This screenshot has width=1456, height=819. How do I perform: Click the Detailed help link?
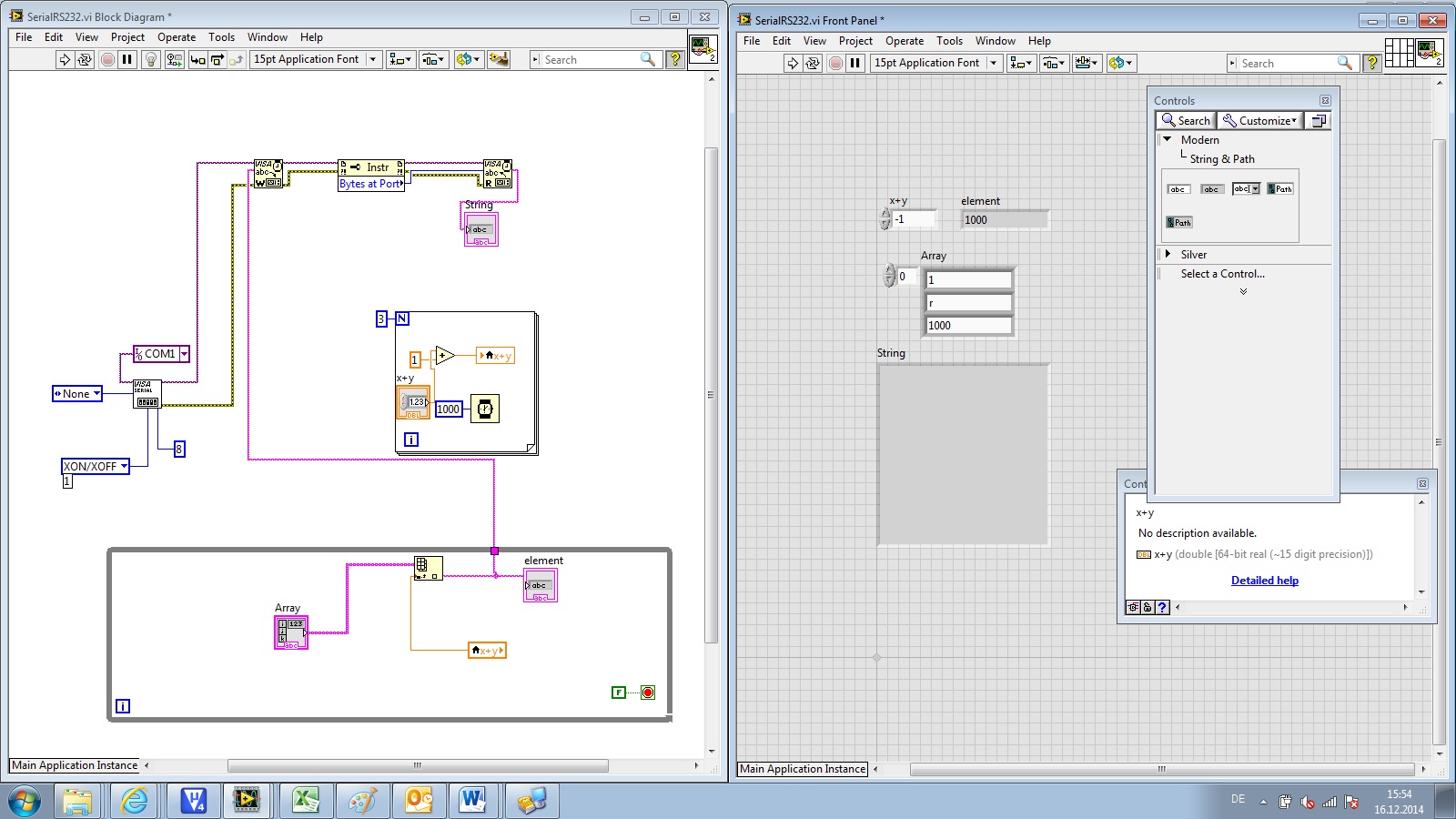[x=1264, y=581]
